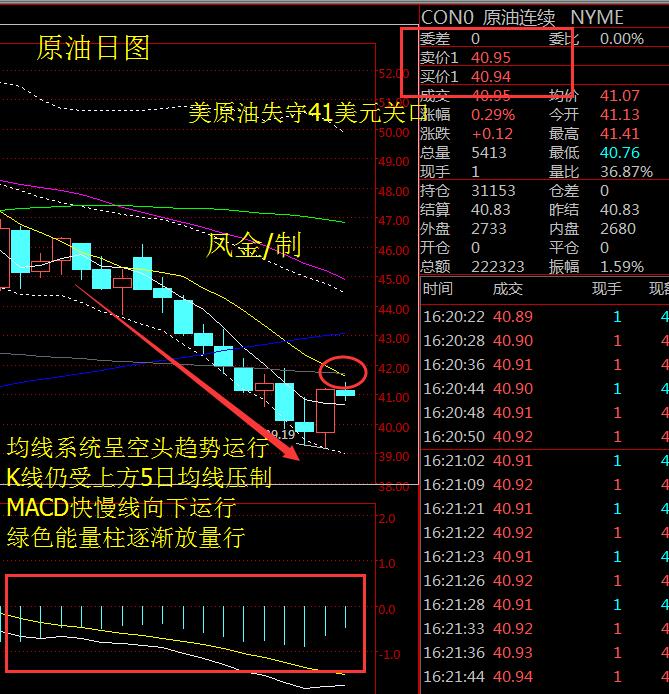669x694 pixels.
Task: Click the 最低 value 40.76
Action: [620, 153]
